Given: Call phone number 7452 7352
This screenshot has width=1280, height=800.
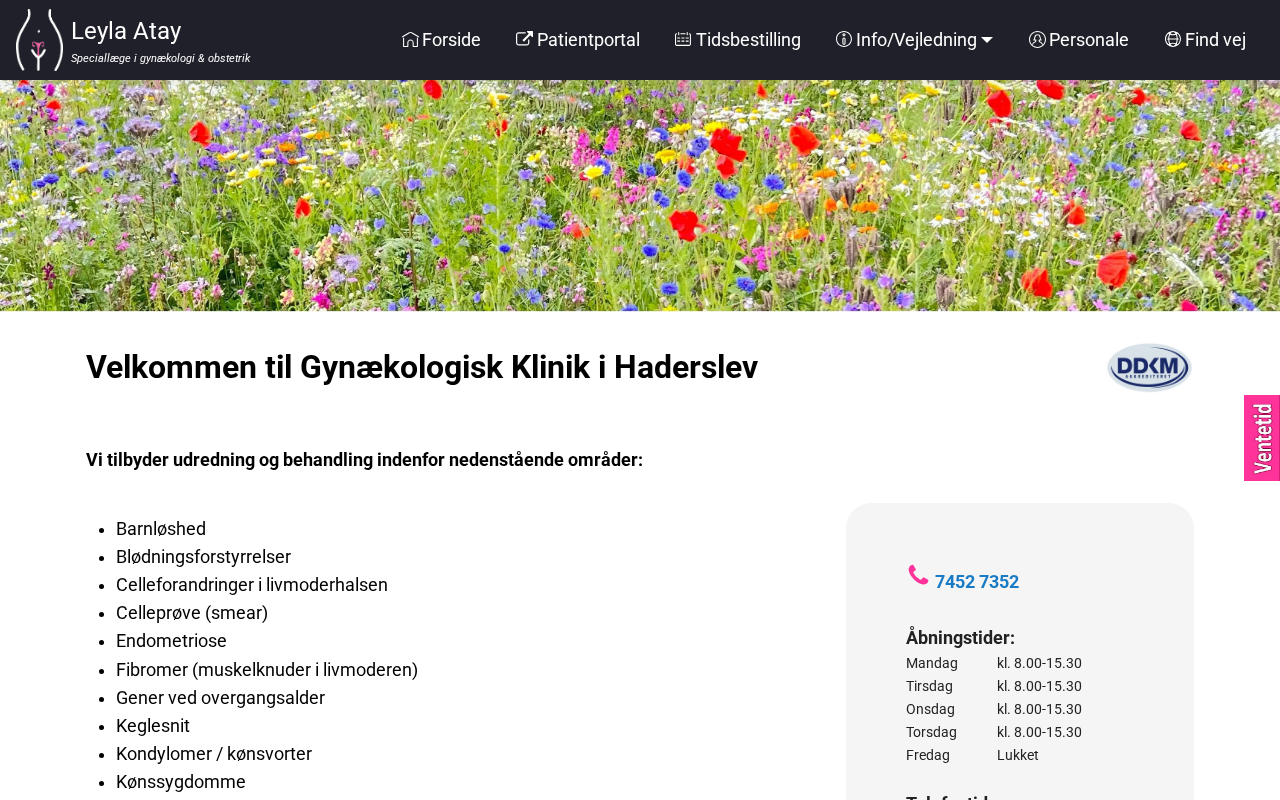Looking at the screenshot, I should point(976,582).
